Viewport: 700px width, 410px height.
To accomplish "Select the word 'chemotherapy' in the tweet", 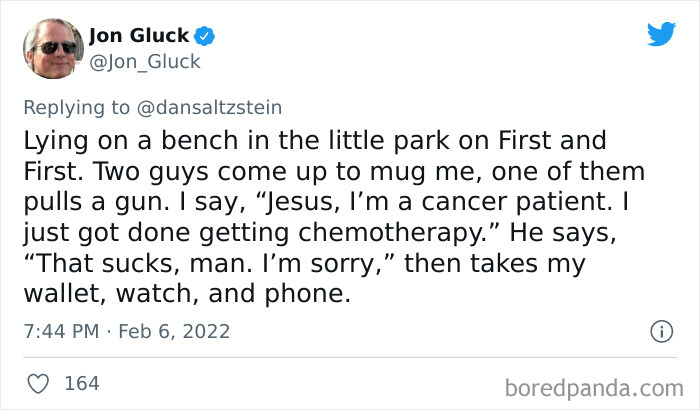I will 392,233.
